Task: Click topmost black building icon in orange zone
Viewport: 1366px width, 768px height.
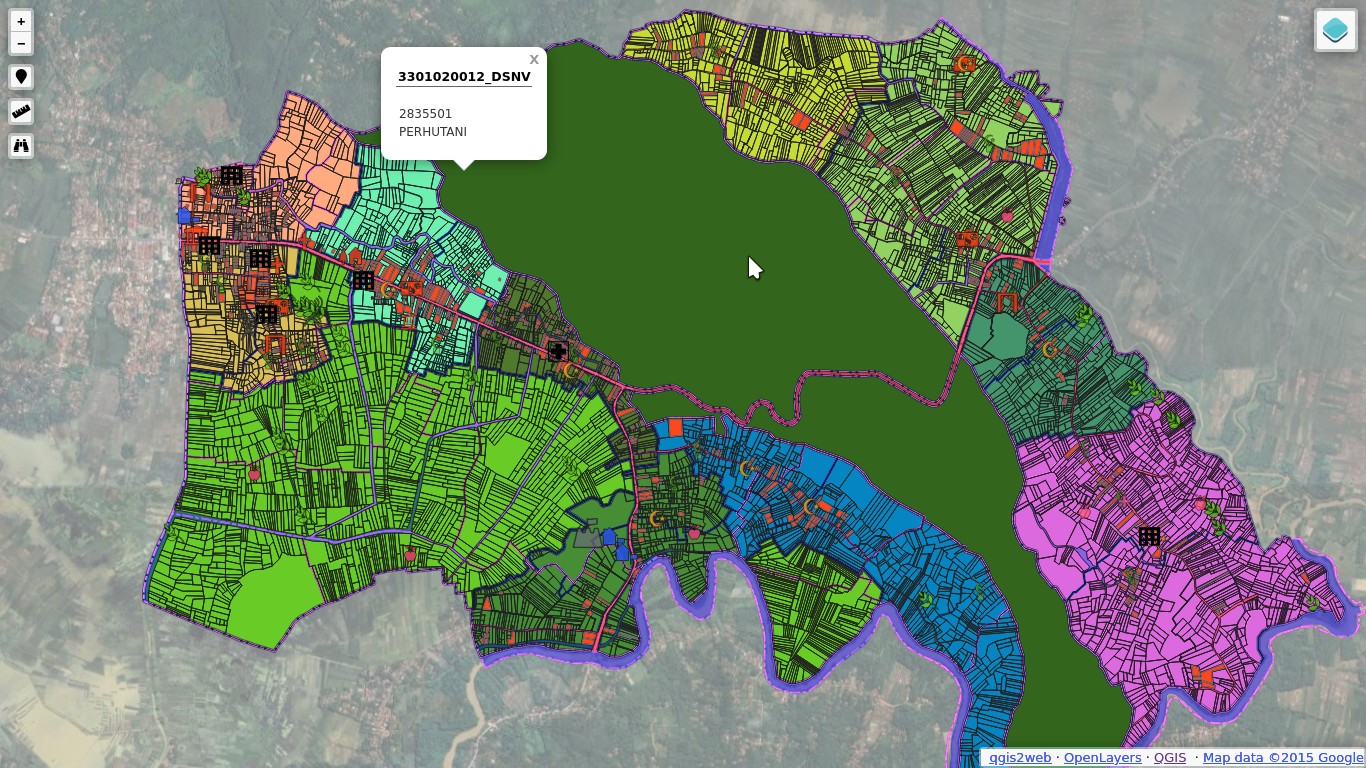Action: tap(232, 175)
